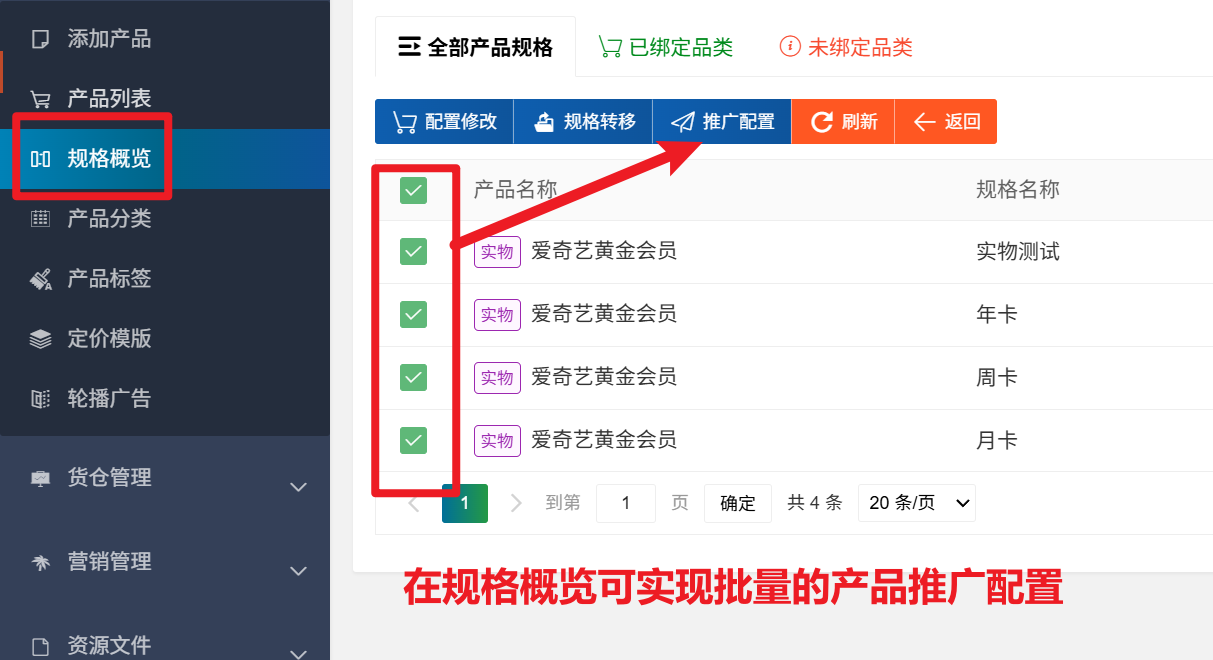
Task: Click the 定价模版 layers icon
Action: click(40, 339)
